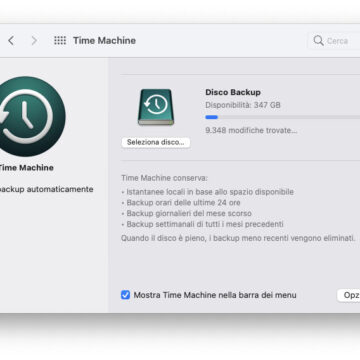
Task: Click Disponibilità: 347 GB text
Action: (243, 105)
